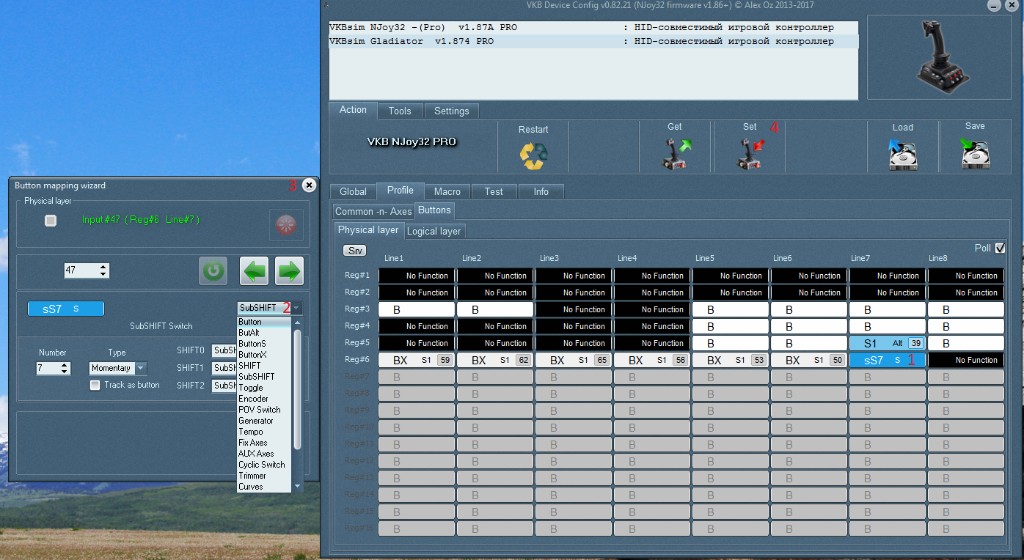Screen dimensions: 1024x560
Task: Switch to the Macro tab
Action: click(x=447, y=191)
